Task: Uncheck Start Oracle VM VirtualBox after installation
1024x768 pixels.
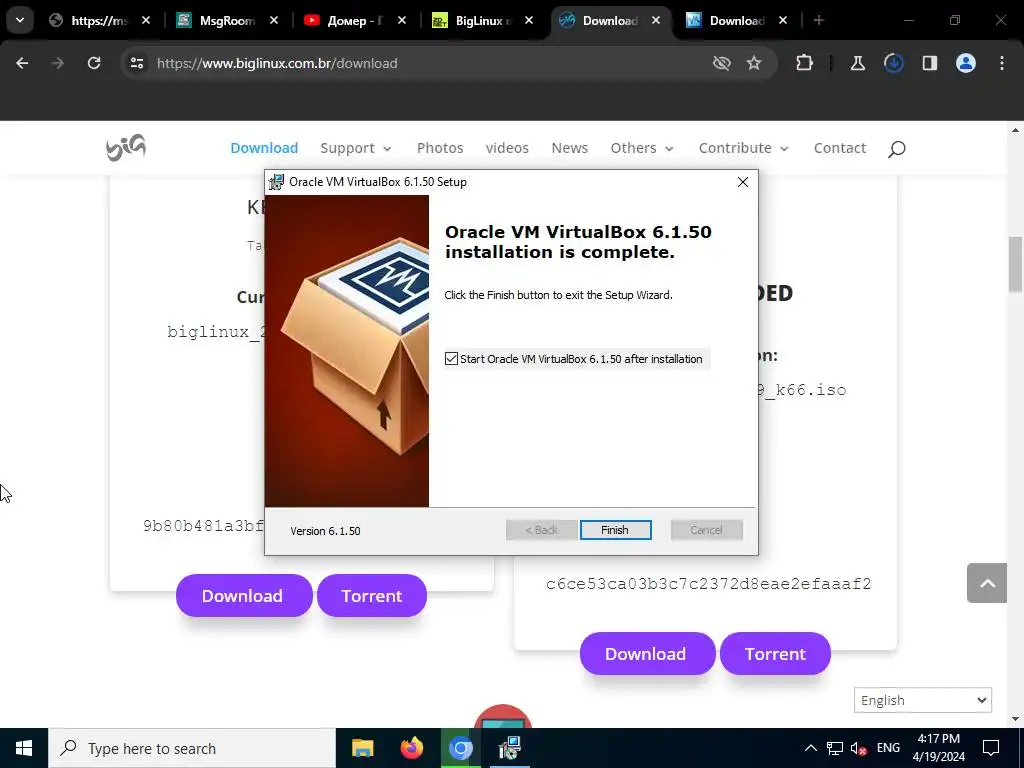Action: 451,359
